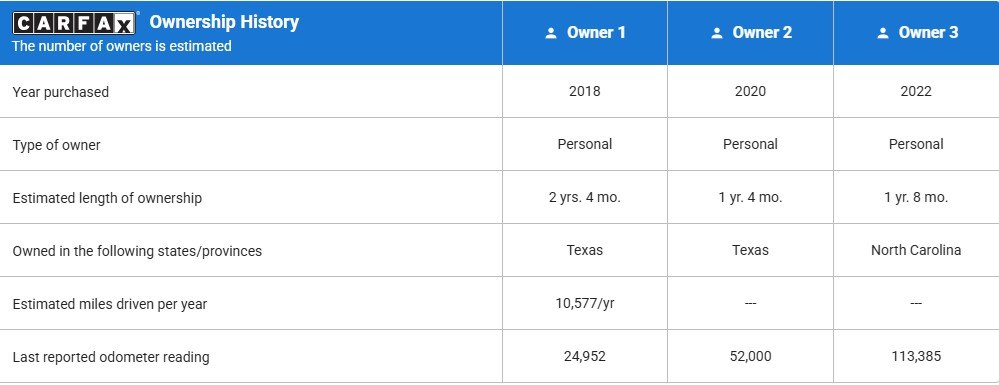Click Estimated length of ownership label
Image resolution: width=999 pixels, height=385 pixels.
[107, 198]
